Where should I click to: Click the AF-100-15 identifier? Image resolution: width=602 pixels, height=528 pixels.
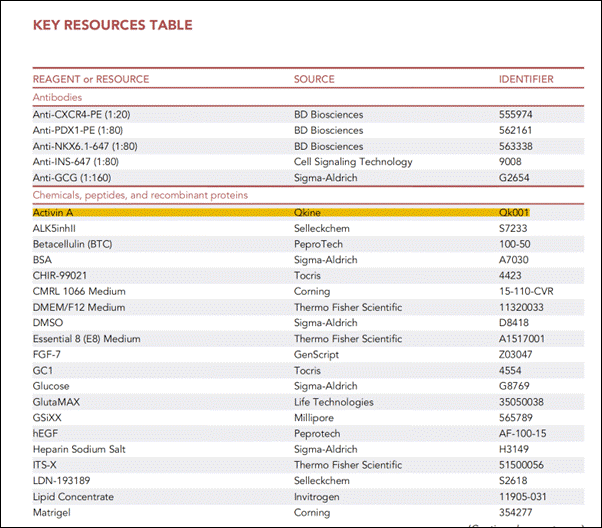[x=523, y=434]
